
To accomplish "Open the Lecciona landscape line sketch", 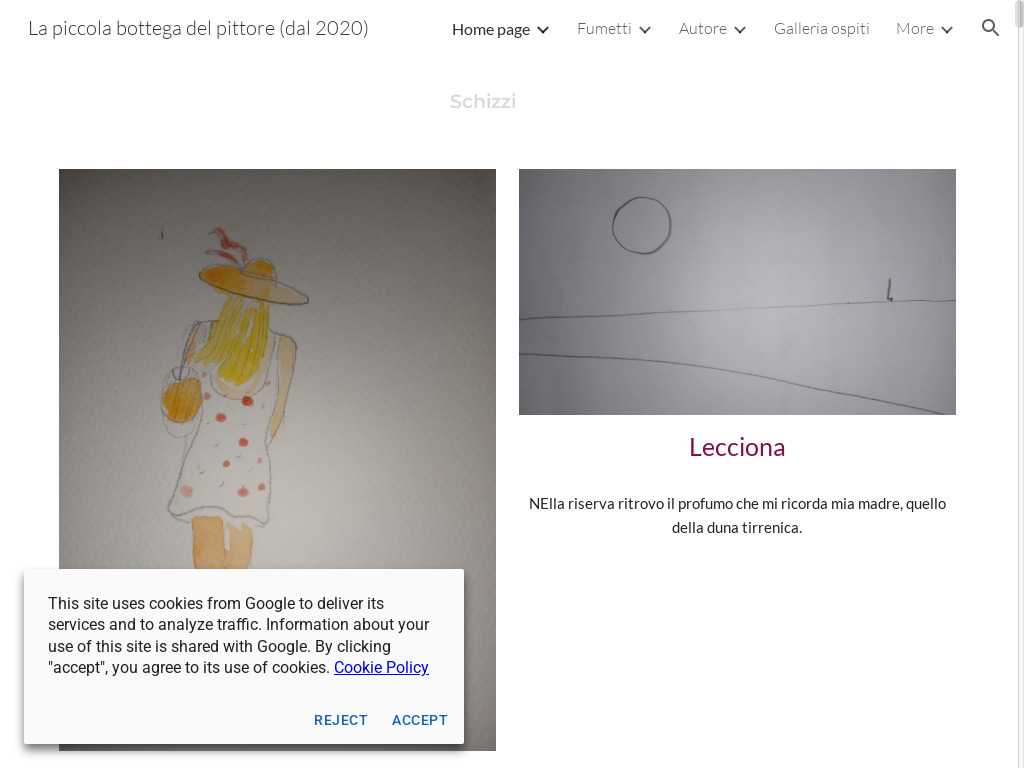I will [737, 292].
